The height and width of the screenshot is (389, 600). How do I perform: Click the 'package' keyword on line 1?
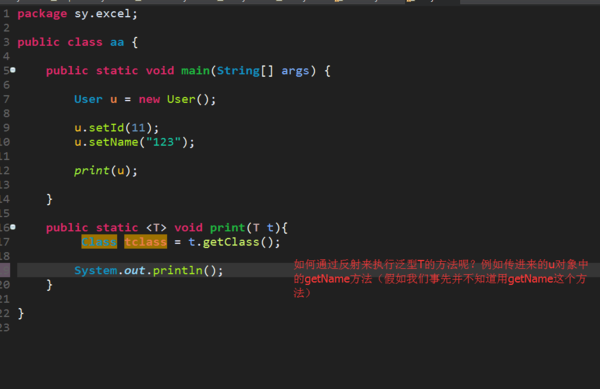click(x=42, y=14)
